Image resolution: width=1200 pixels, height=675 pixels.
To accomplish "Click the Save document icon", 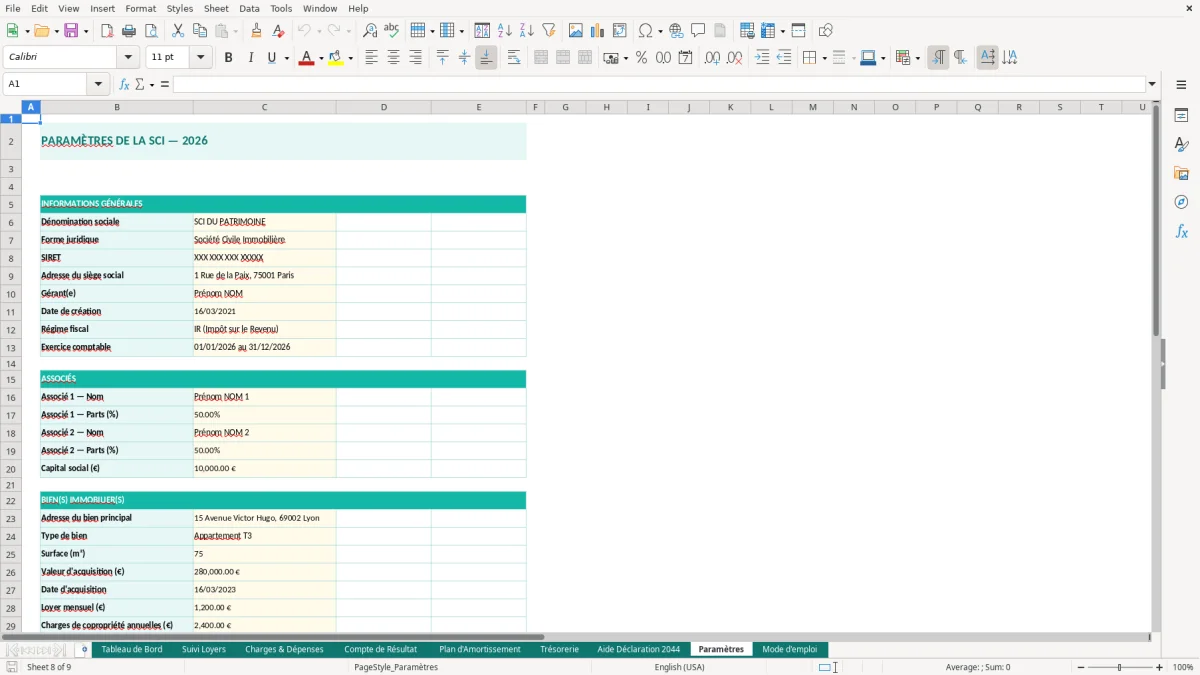I will pyautogui.click(x=71, y=31).
